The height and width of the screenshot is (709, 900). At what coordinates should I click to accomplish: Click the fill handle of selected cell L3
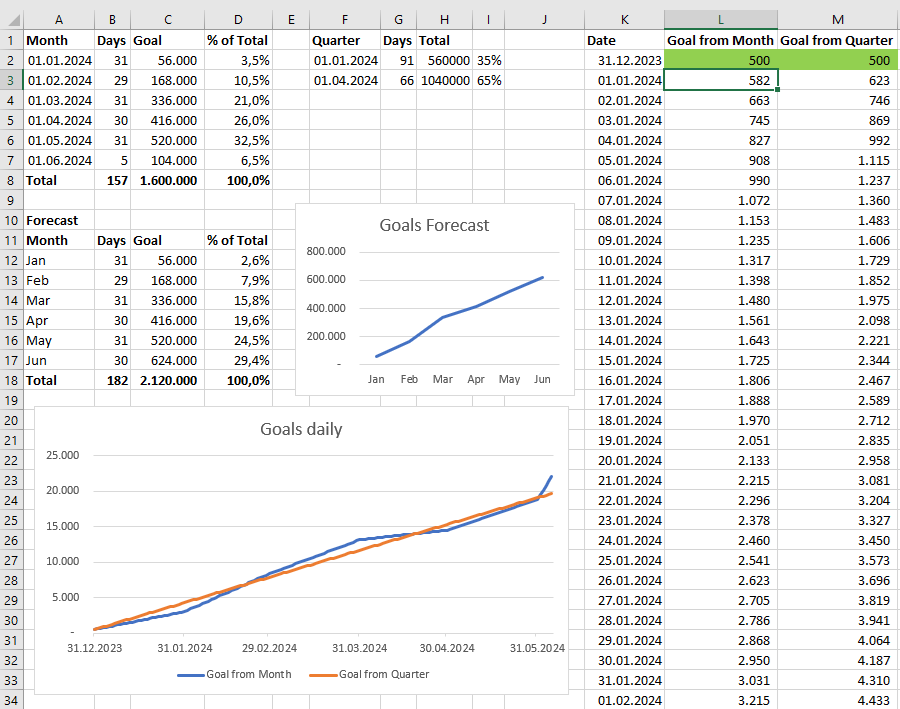(x=777, y=90)
